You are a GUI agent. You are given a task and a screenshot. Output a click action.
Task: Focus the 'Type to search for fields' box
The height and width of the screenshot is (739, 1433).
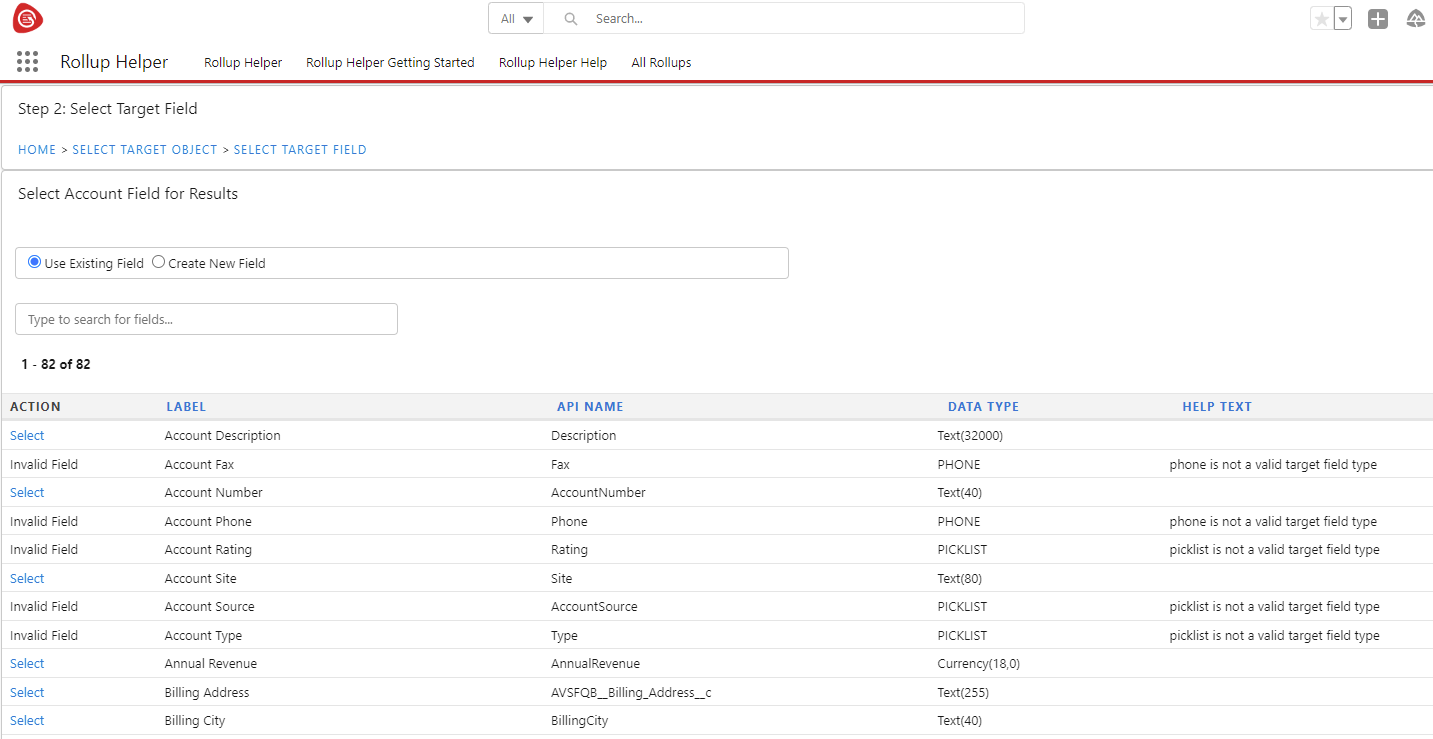tap(206, 319)
